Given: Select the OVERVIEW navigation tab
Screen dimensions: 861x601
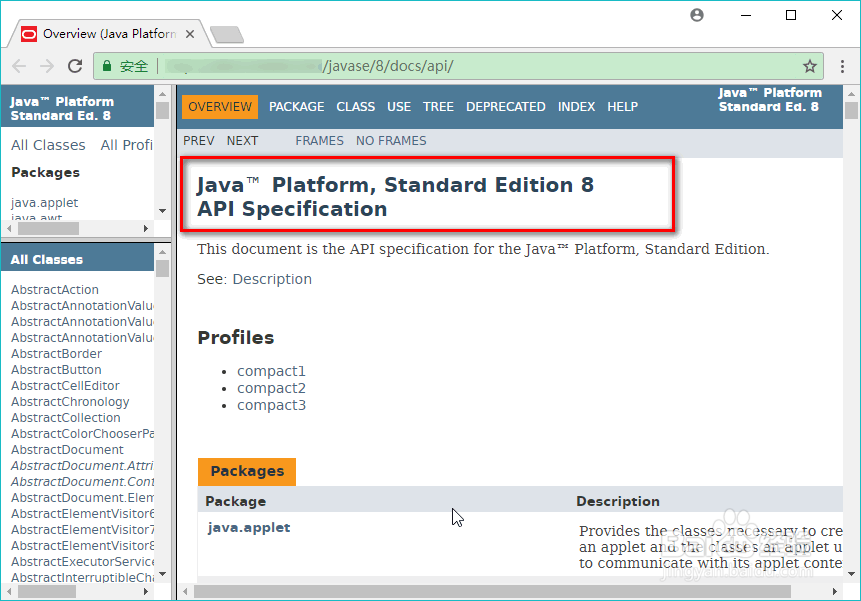Looking at the screenshot, I should (x=220, y=106).
